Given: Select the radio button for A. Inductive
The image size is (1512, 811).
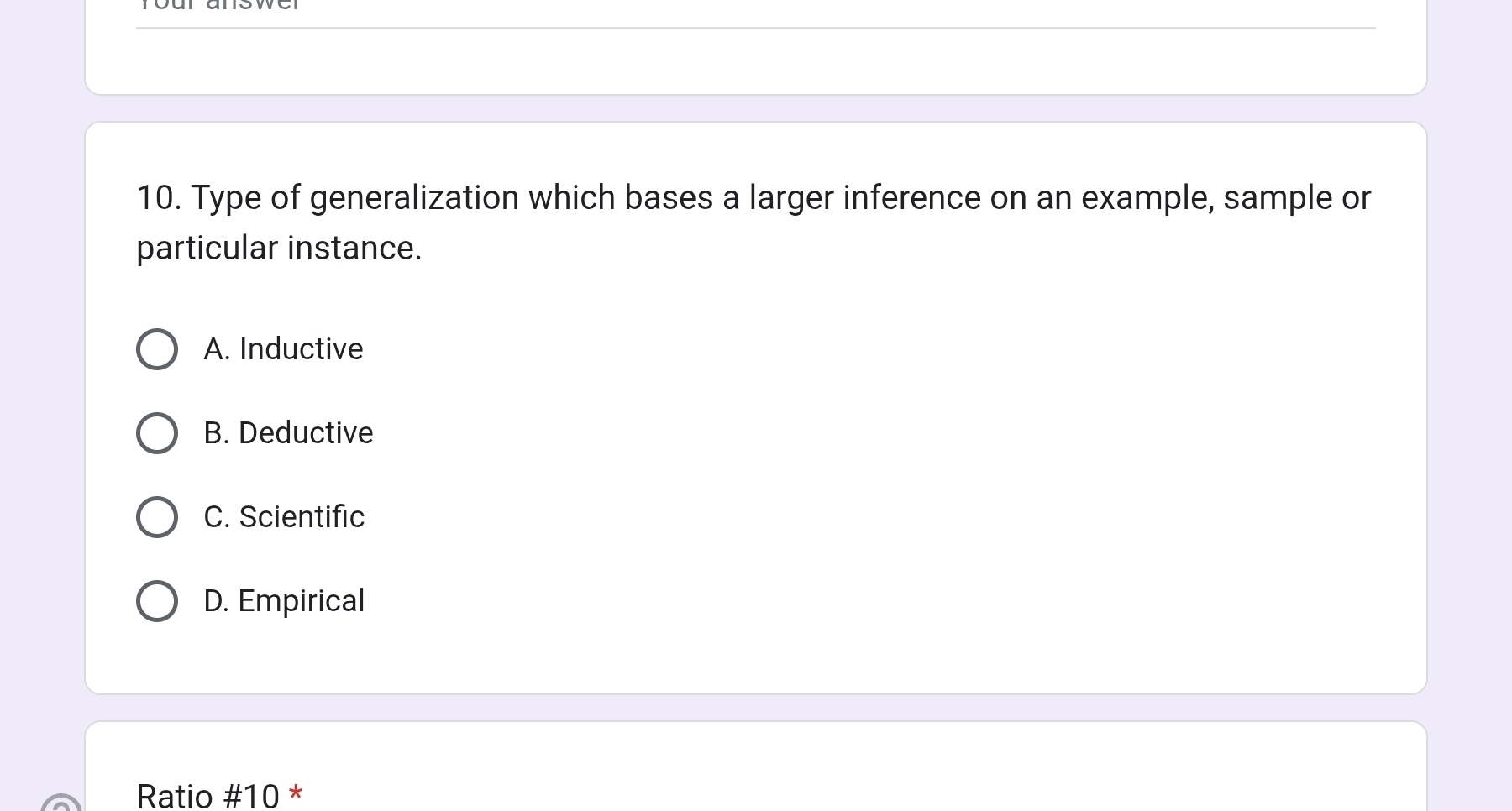Looking at the screenshot, I should 156,348.
